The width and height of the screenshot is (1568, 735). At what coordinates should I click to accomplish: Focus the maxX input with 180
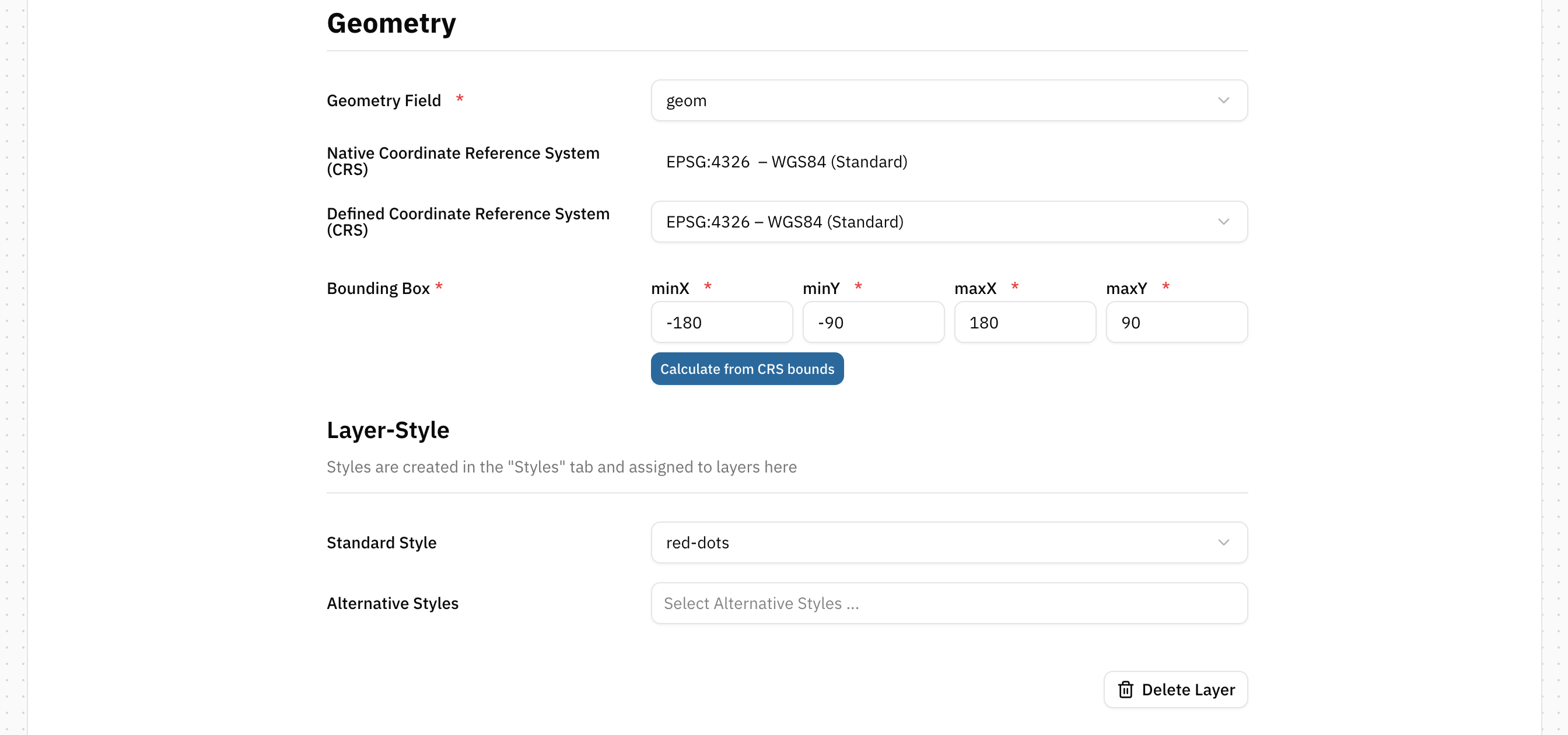1025,323
